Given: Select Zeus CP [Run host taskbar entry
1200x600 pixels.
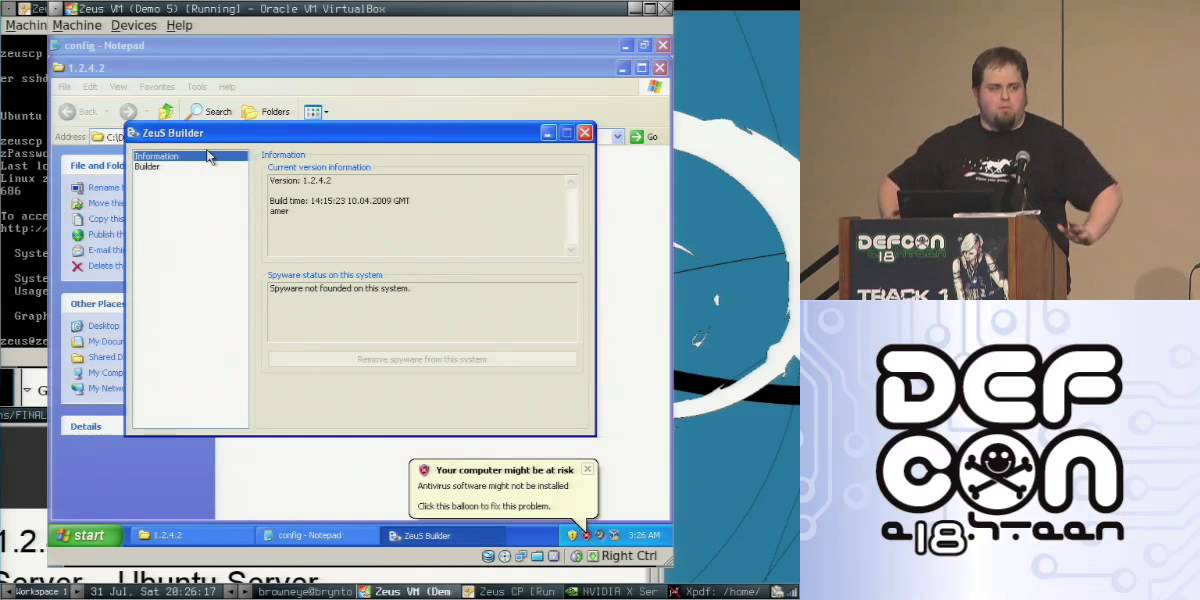Looking at the screenshot, I should (509, 592).
